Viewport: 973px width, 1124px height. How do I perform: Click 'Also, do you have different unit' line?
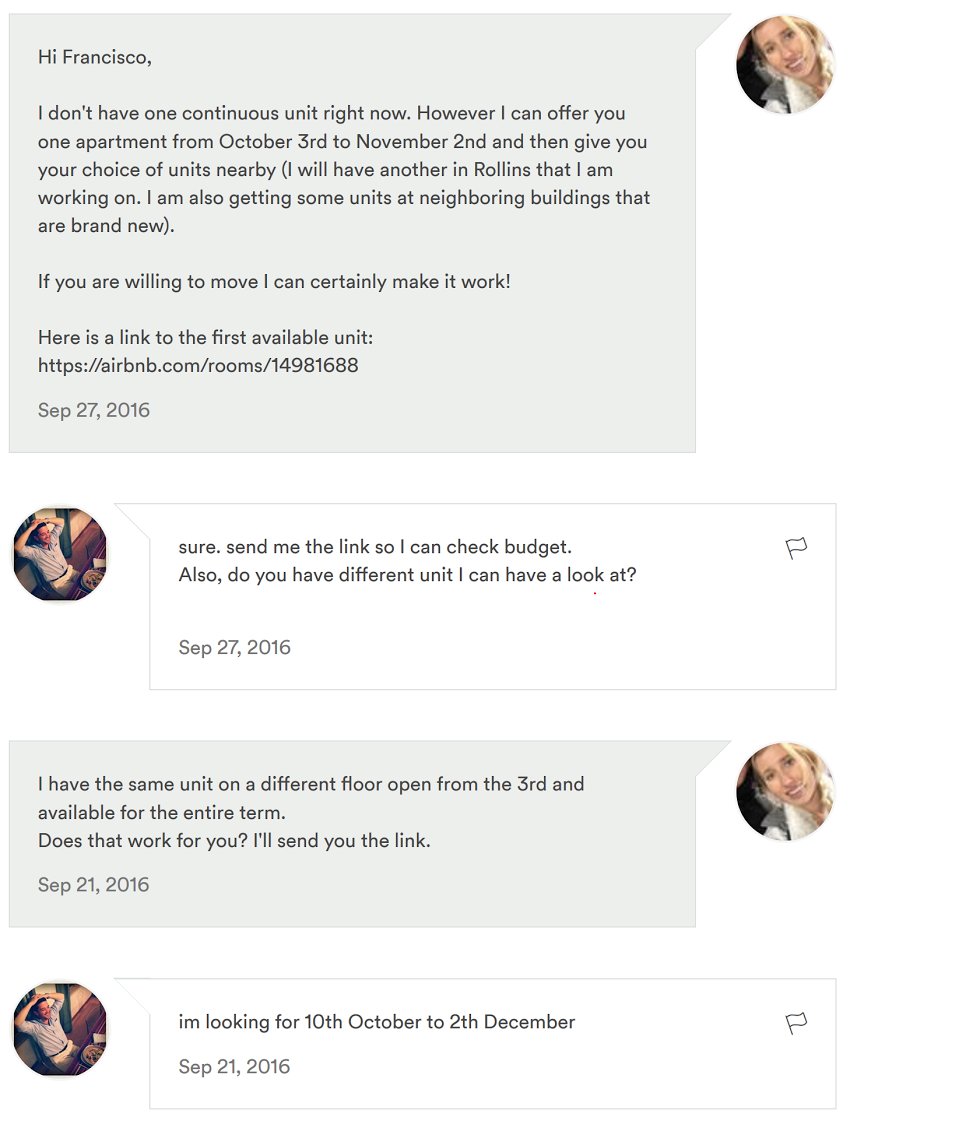407,575
